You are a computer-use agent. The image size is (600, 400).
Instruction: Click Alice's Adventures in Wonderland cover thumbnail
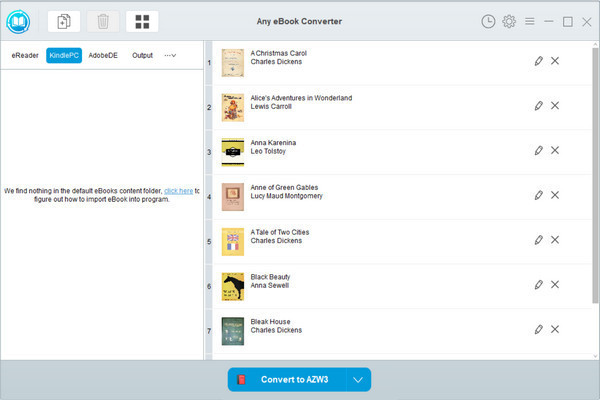tap(233, 108)
